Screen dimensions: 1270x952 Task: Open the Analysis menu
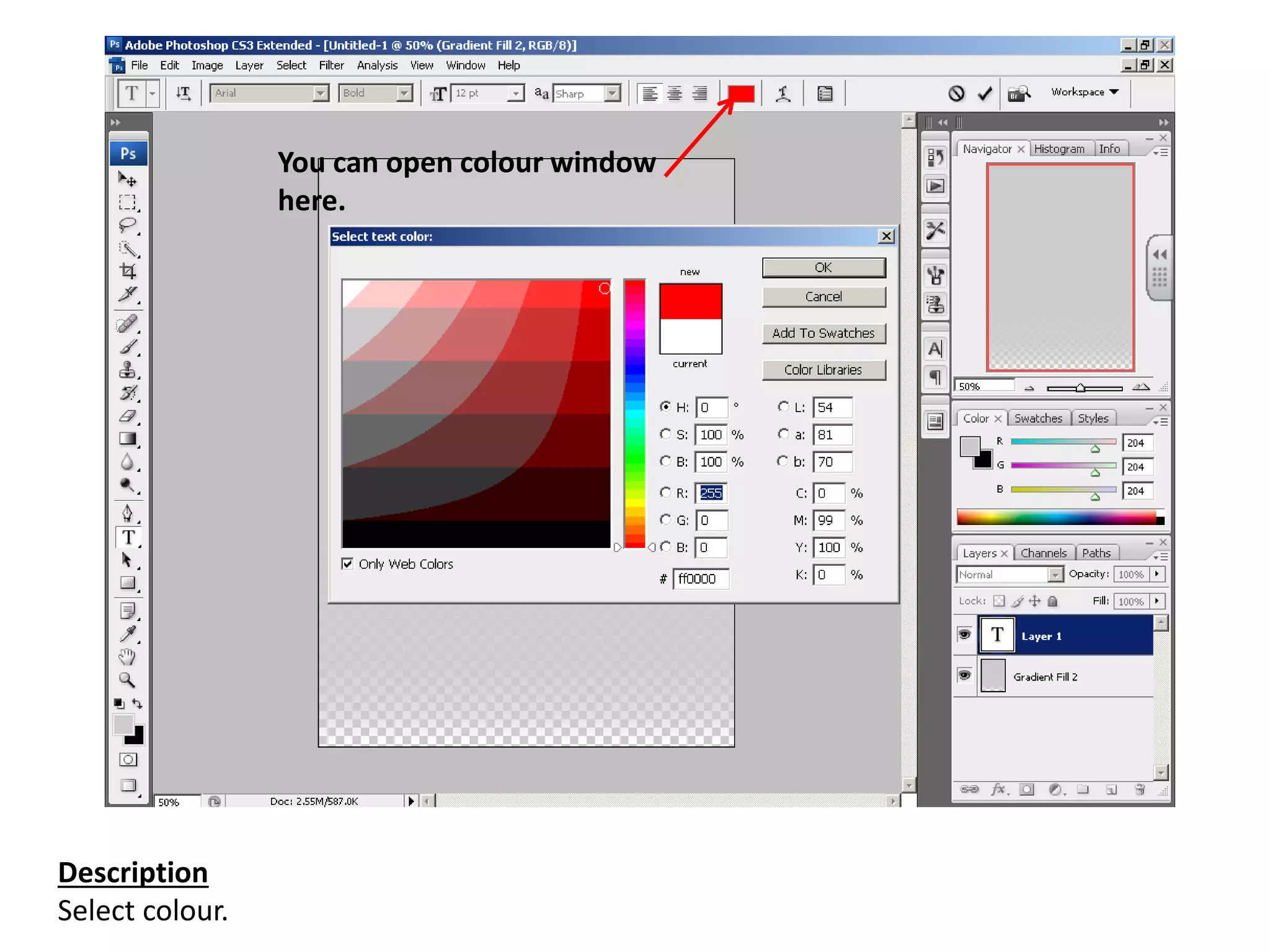tap(377, 65)
